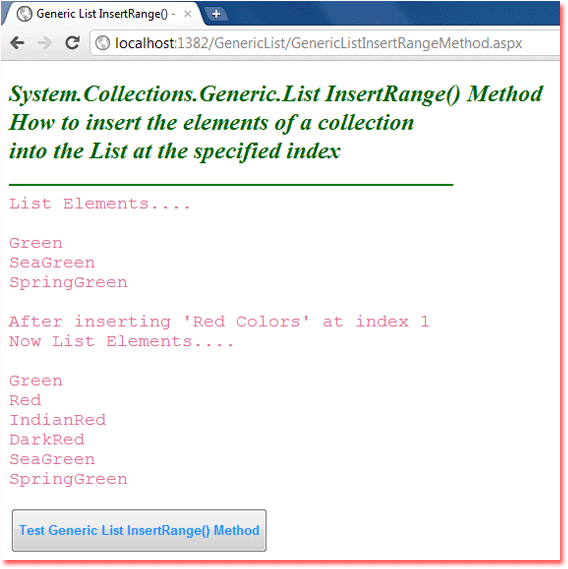Click the browser forward arrow
This screenshot has width=568, height=569.
pyautogui.click(x=45, y=43)
